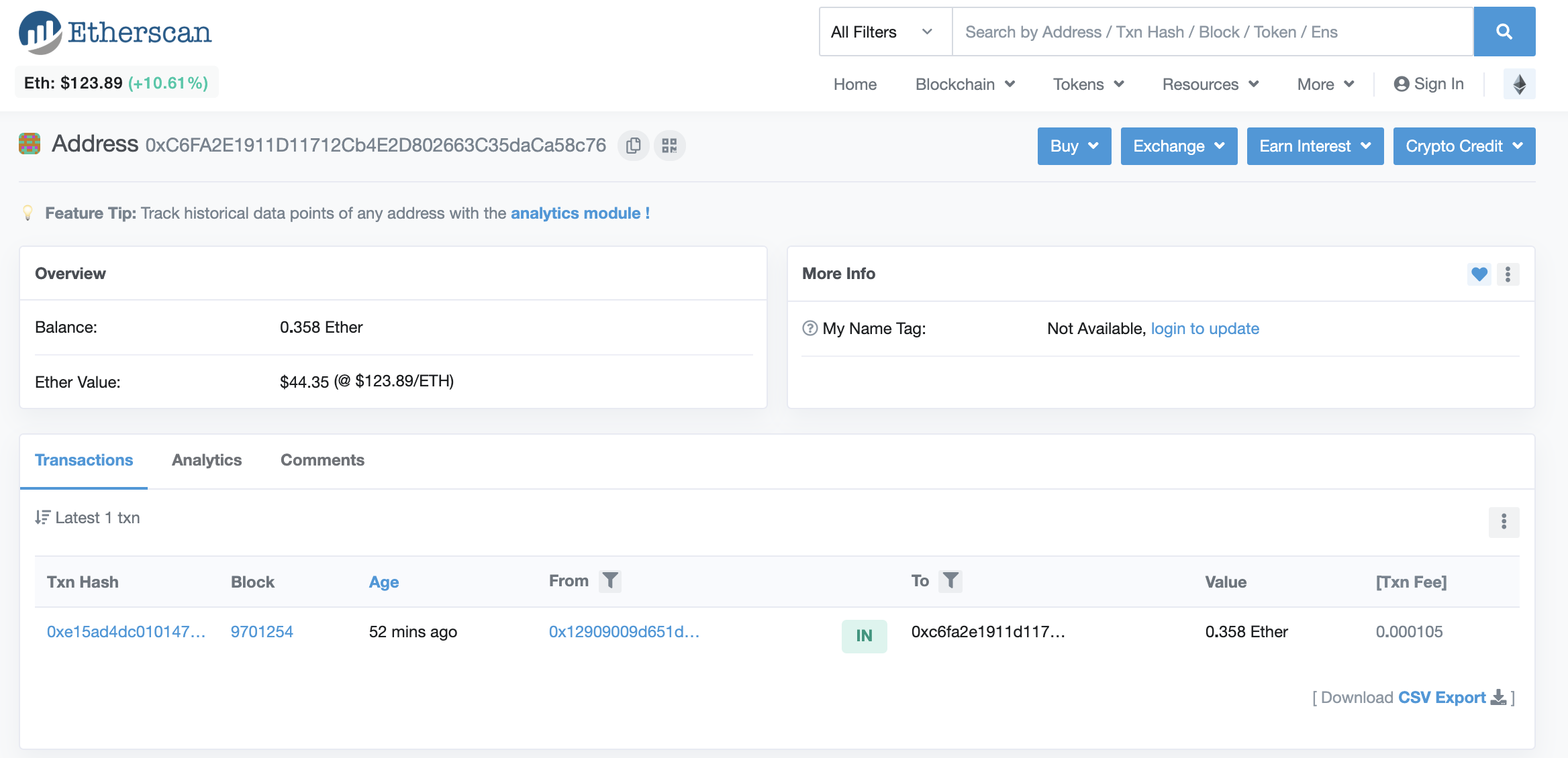Open the QR code icon
This screenshot has width=1568, height=758.
pyautogui.click(x=669, y=146)
